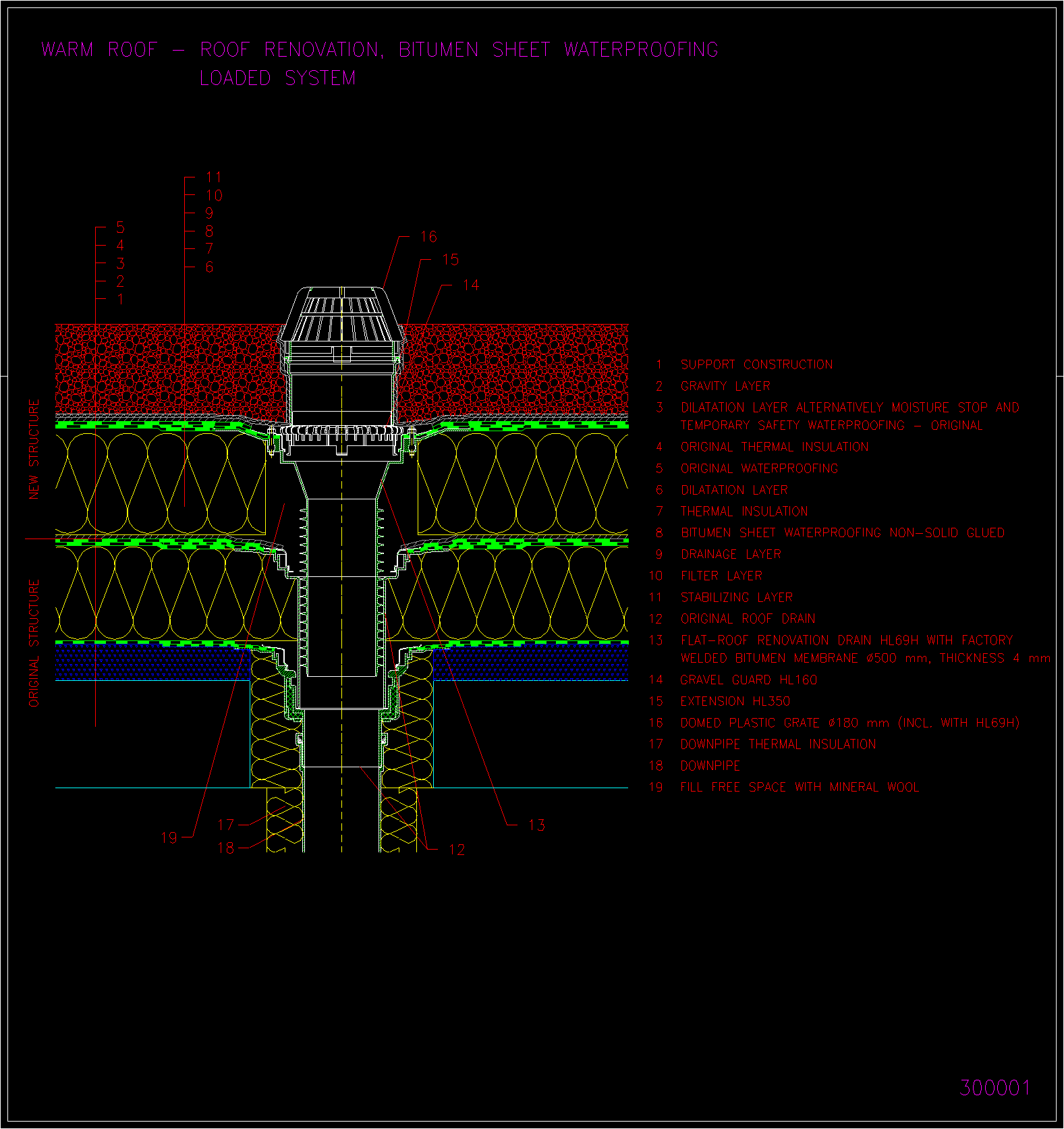Image resolution: width=1064 pixels, height=1129 pixels.
Task: Click callout number 17 near downpipe
Action: pos(225,825)
